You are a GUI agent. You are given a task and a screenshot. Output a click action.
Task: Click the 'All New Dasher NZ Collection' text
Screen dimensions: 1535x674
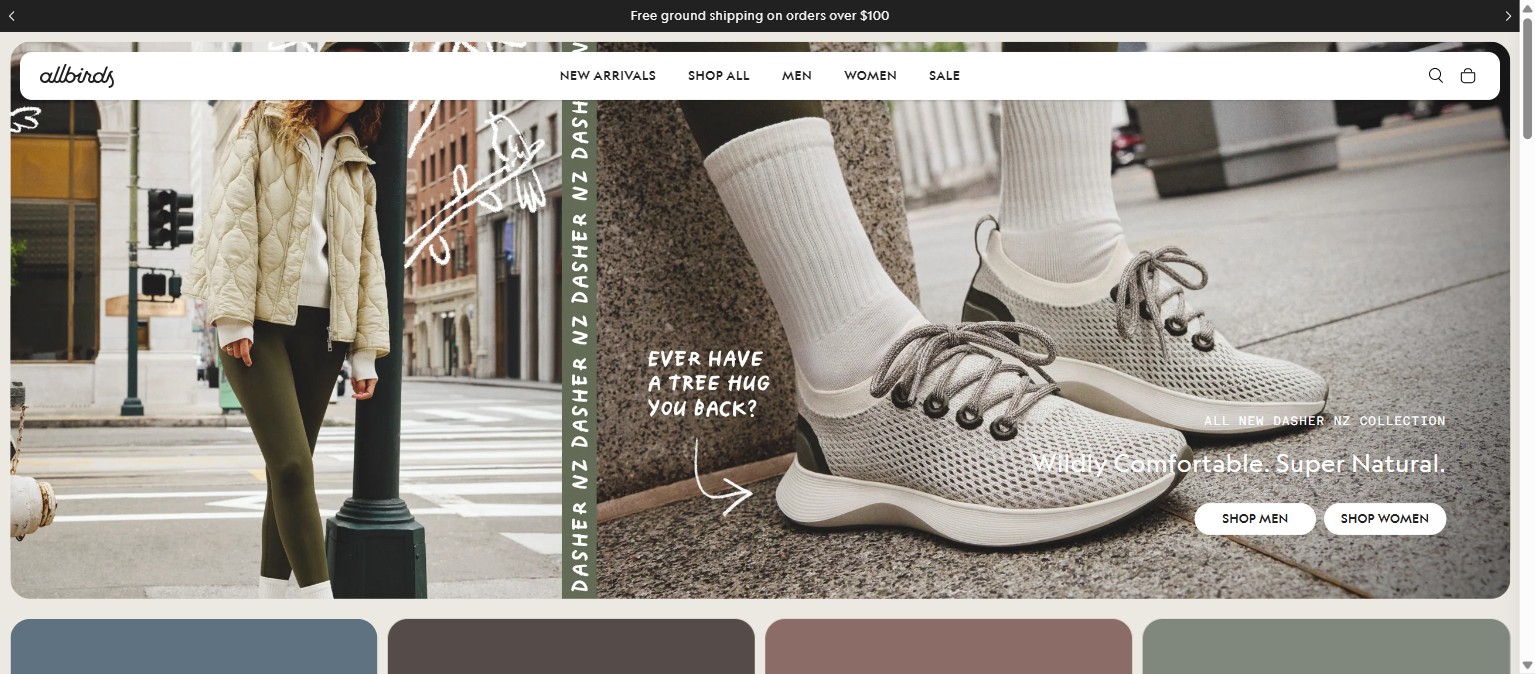[1325, 421]
